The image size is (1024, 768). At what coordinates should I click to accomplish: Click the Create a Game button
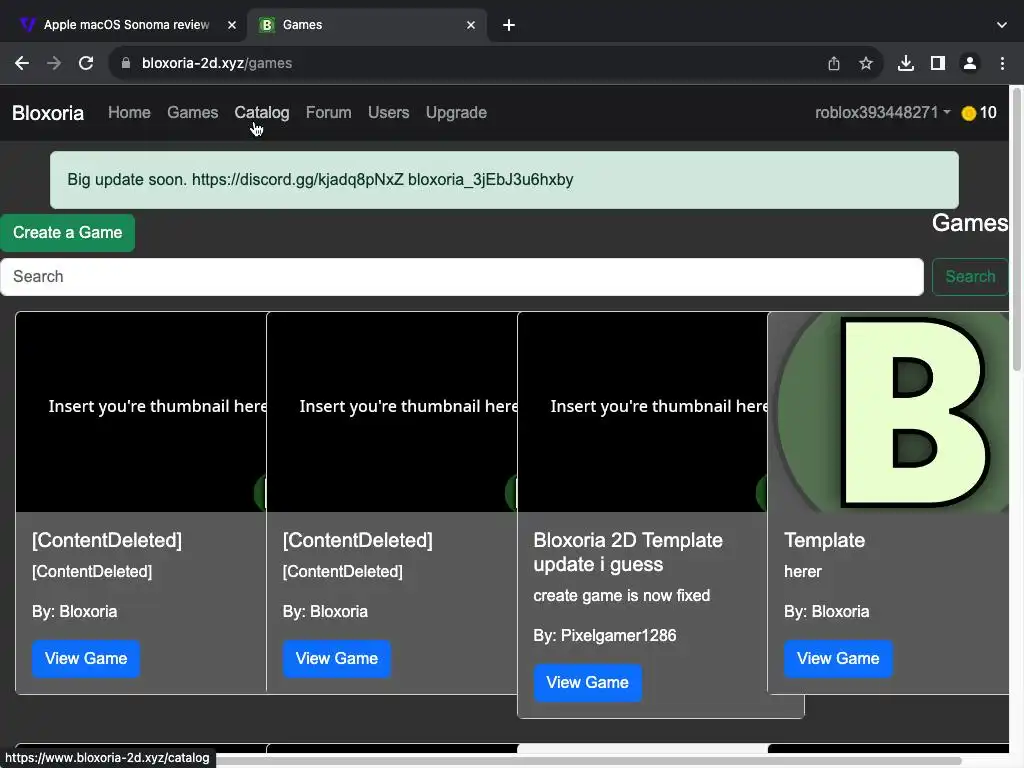(67, 232)
